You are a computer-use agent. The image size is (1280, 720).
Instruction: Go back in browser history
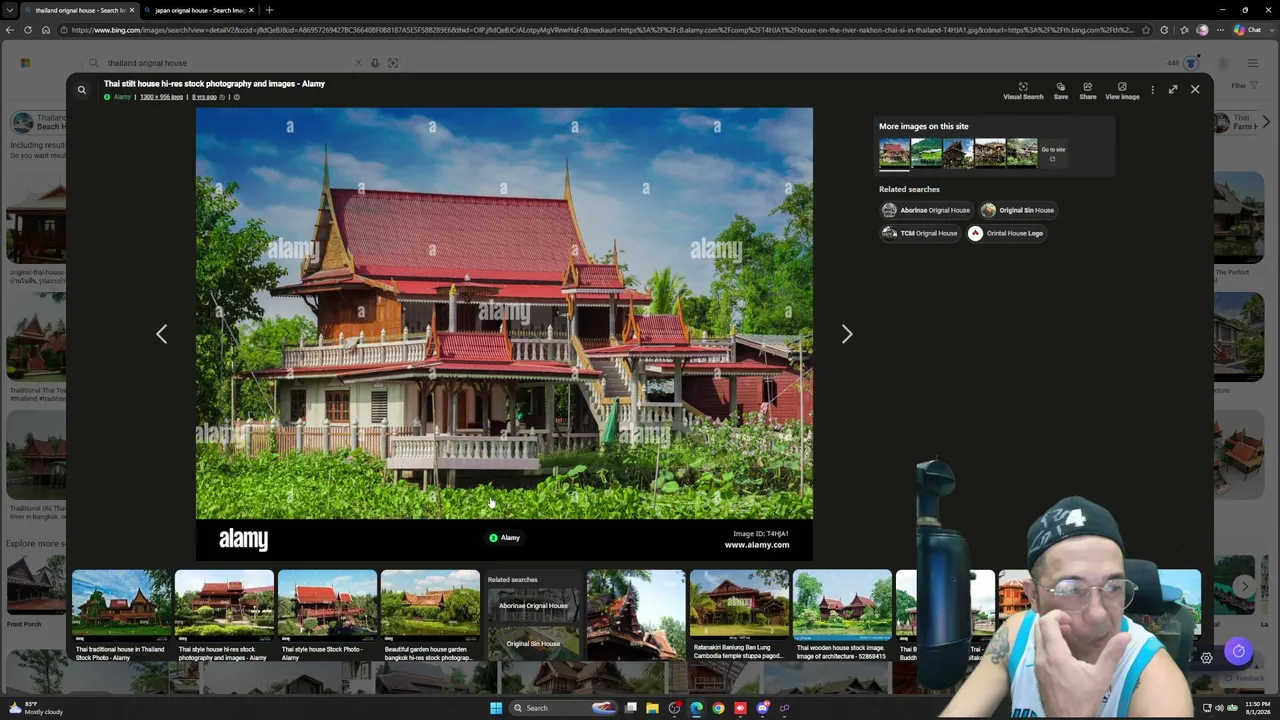point(9,30)
